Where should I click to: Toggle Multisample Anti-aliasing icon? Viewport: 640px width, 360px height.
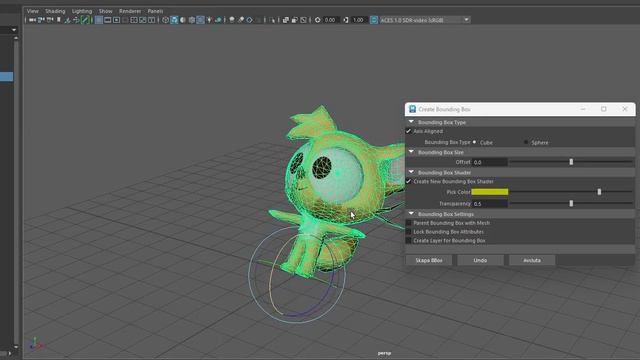[x=249, y=20]
